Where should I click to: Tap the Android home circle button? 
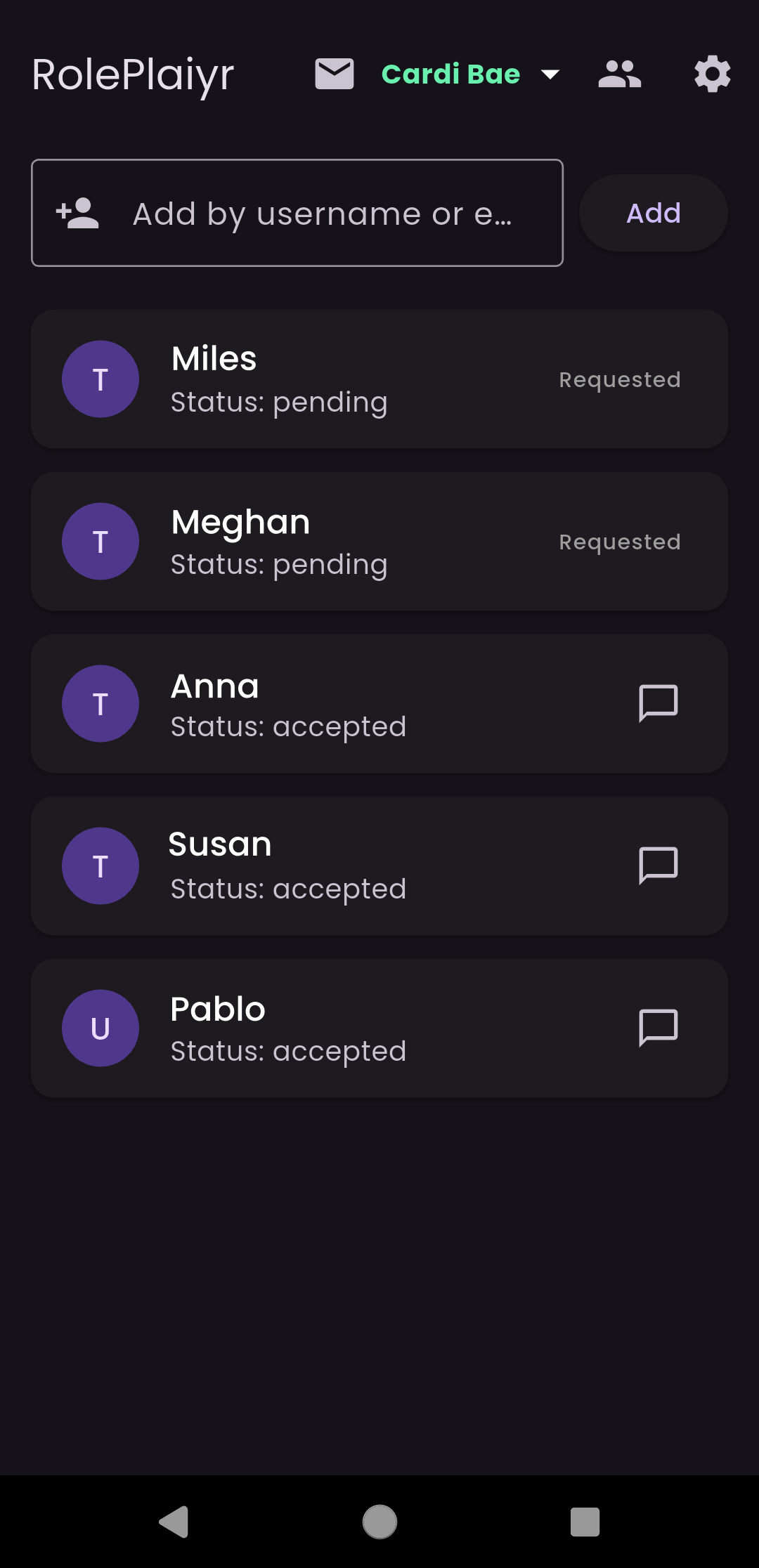tap(379, 1522)
